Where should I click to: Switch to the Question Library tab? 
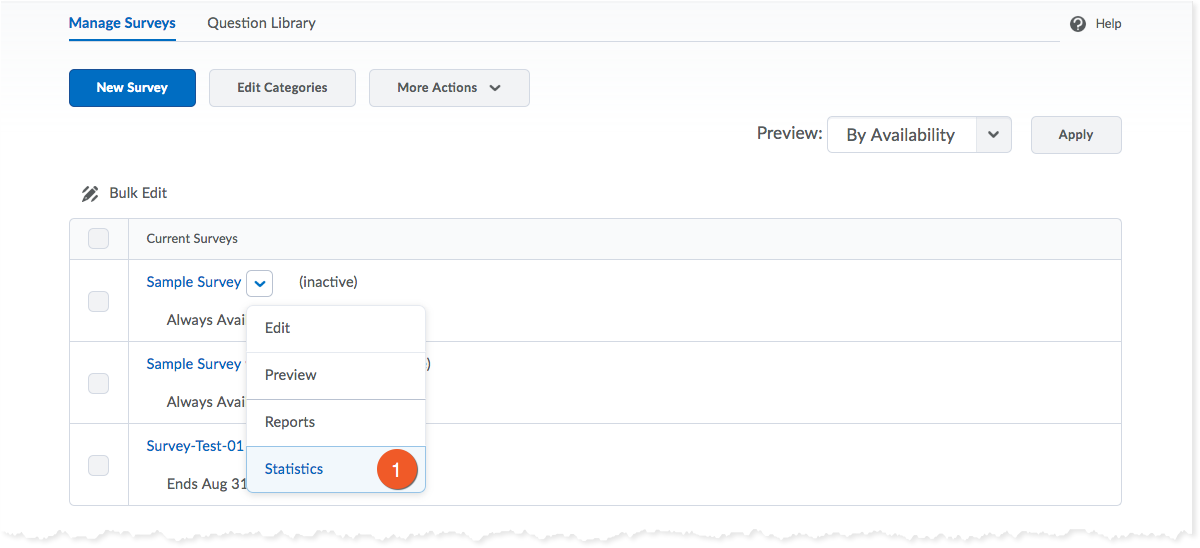tap(261, 23)
